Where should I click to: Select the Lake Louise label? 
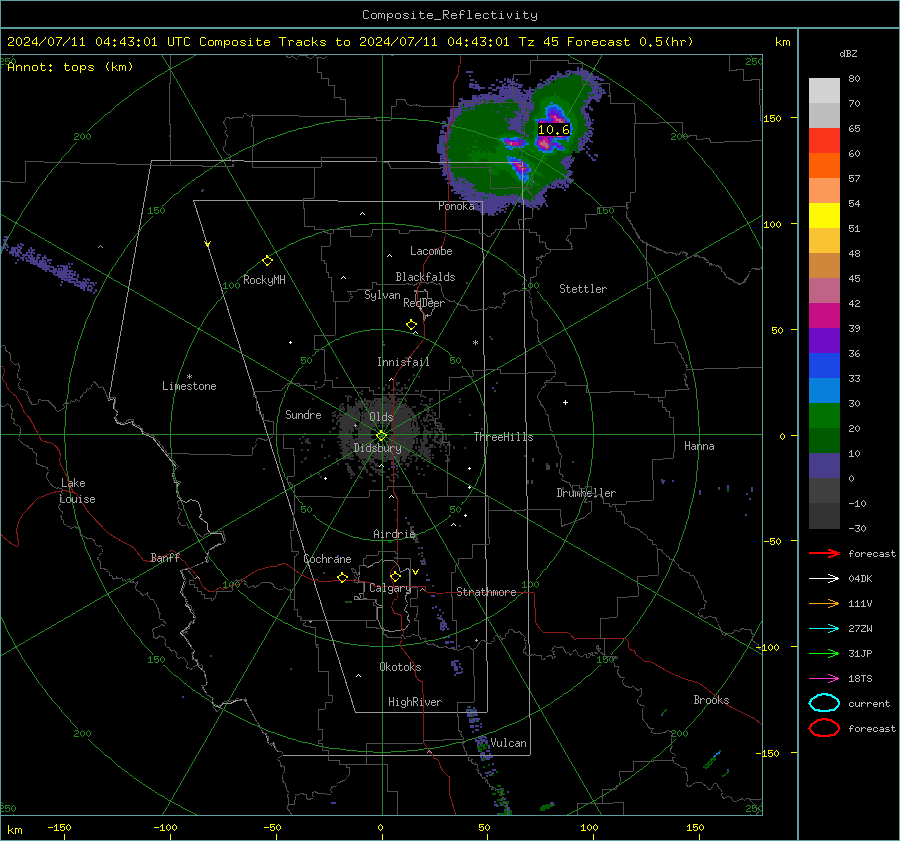(78, 491)
